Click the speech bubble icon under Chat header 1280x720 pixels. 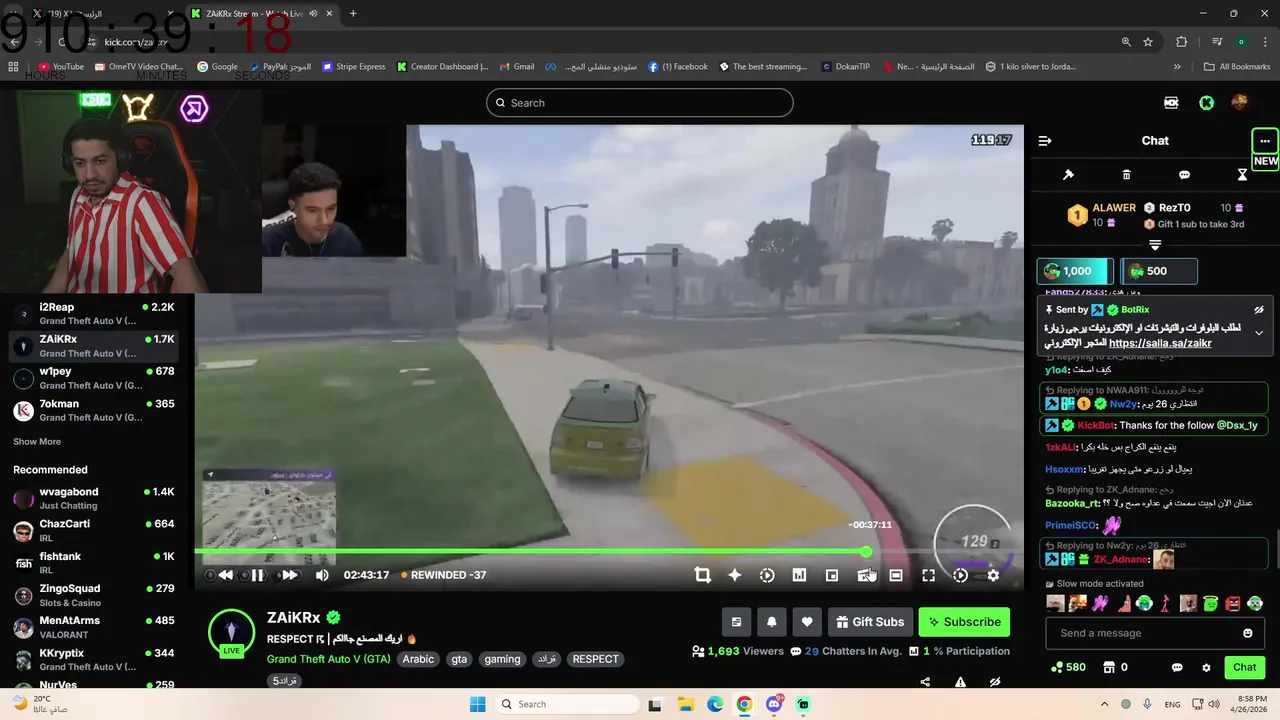pyautogui.click(x=1184, y=175)
